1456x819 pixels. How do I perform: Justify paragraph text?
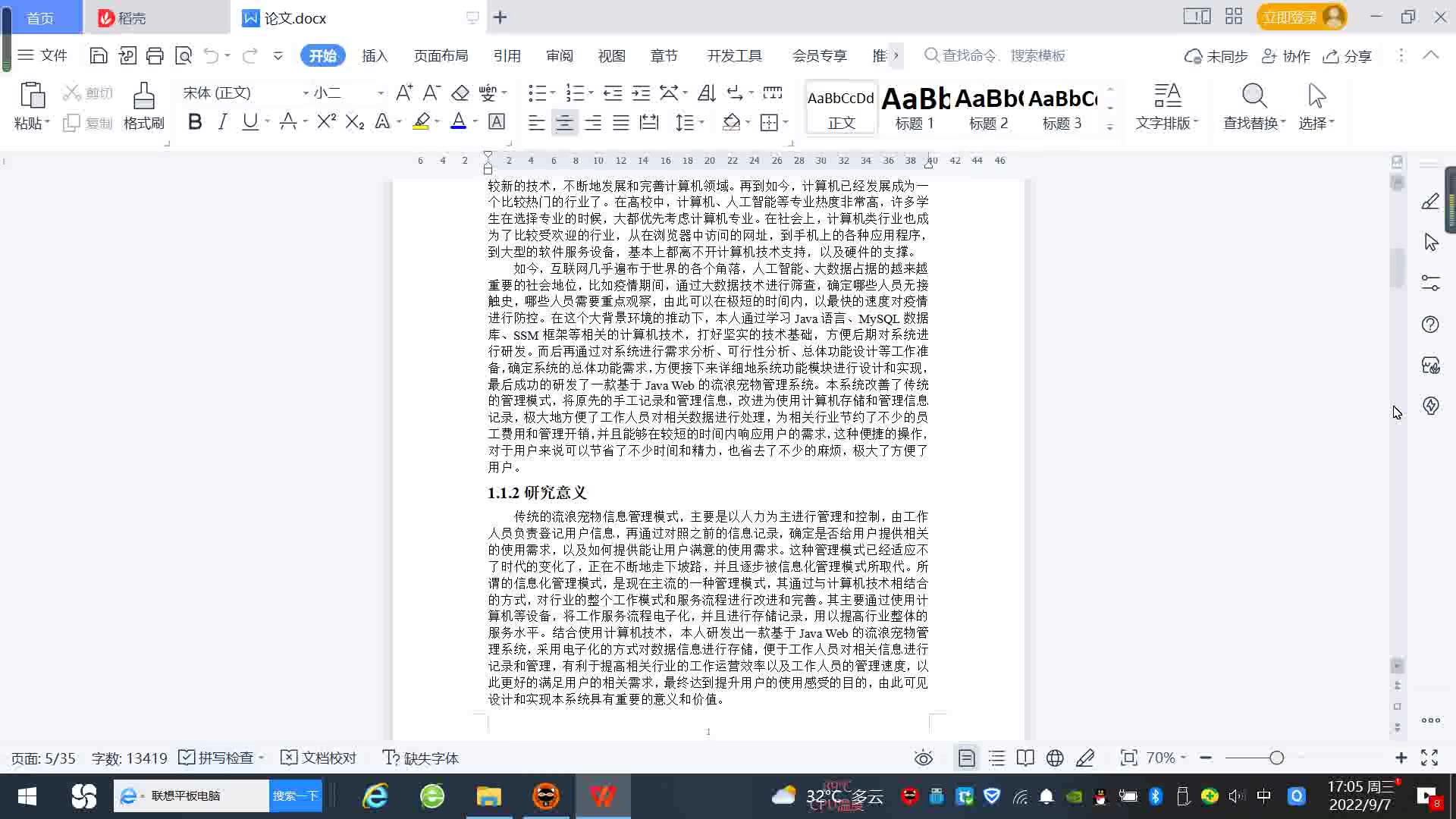[620, 122]
